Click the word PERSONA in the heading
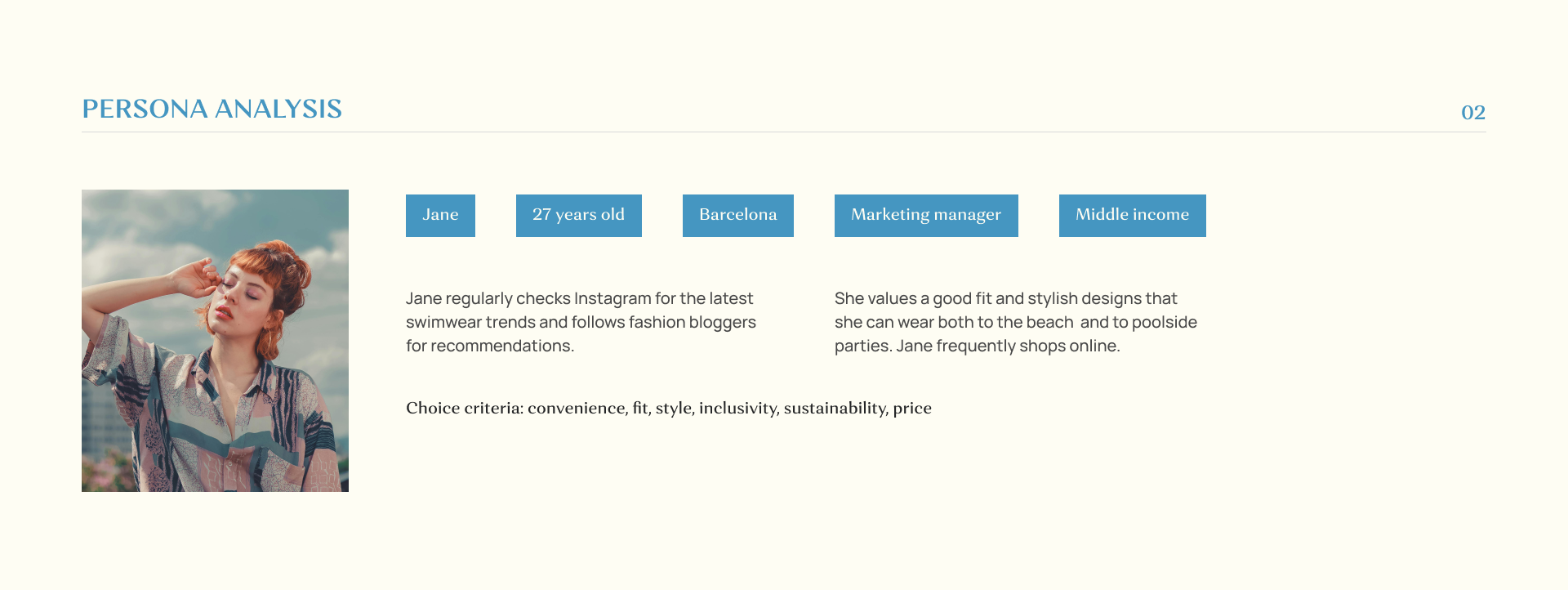This screenshot has height=590, width=1568. (x=145, y=110)
